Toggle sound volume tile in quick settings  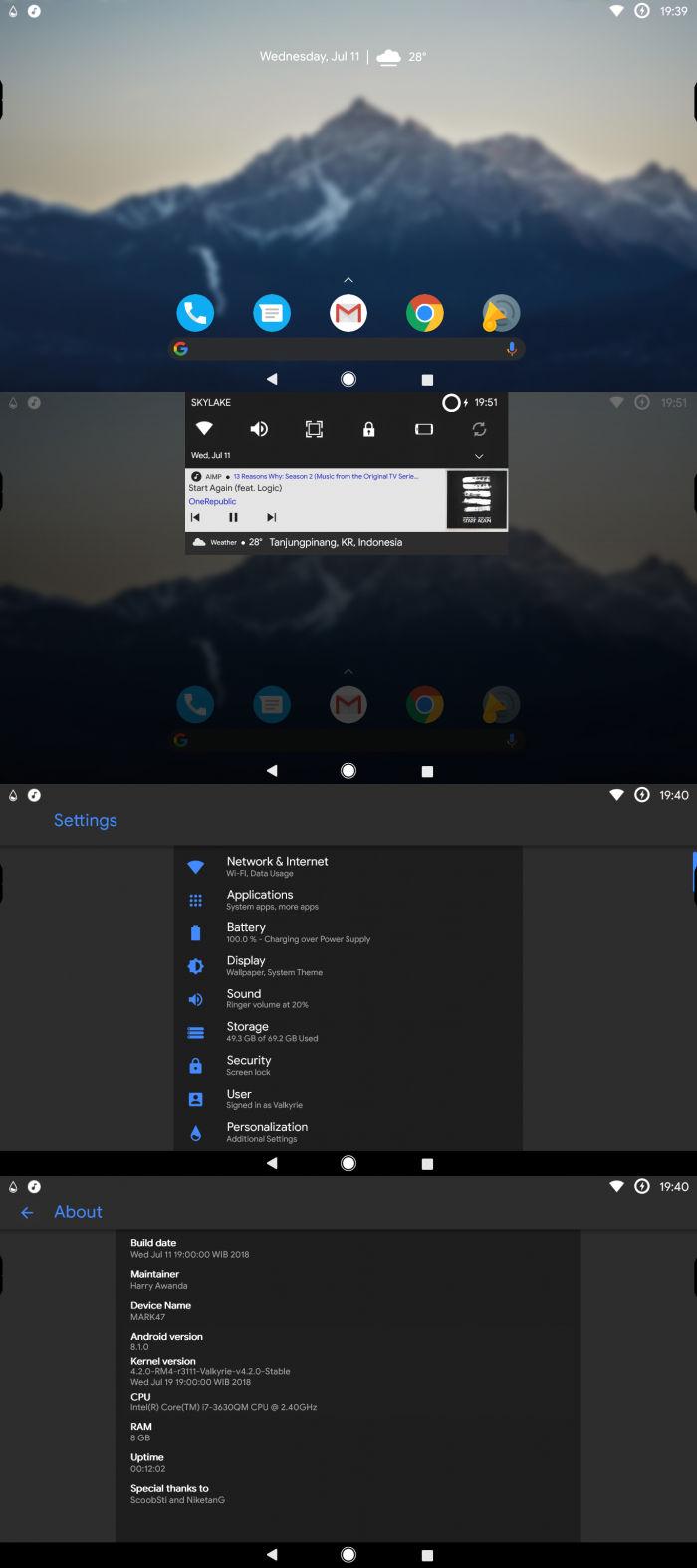pyautogui.click(x=259, y=429)
